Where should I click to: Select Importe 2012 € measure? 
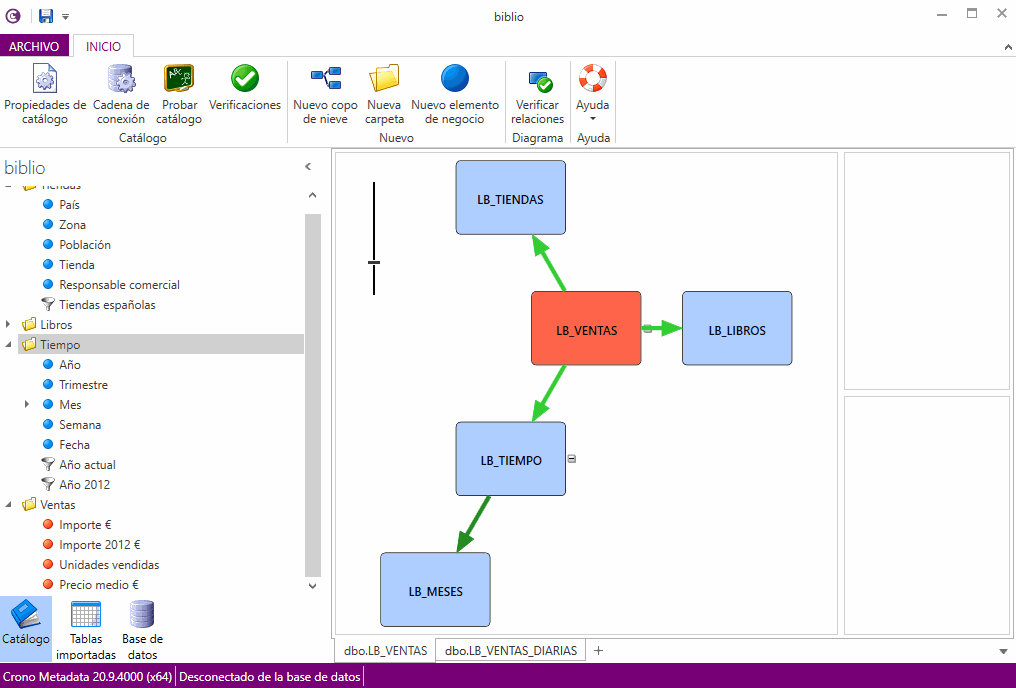pos(99,545)
